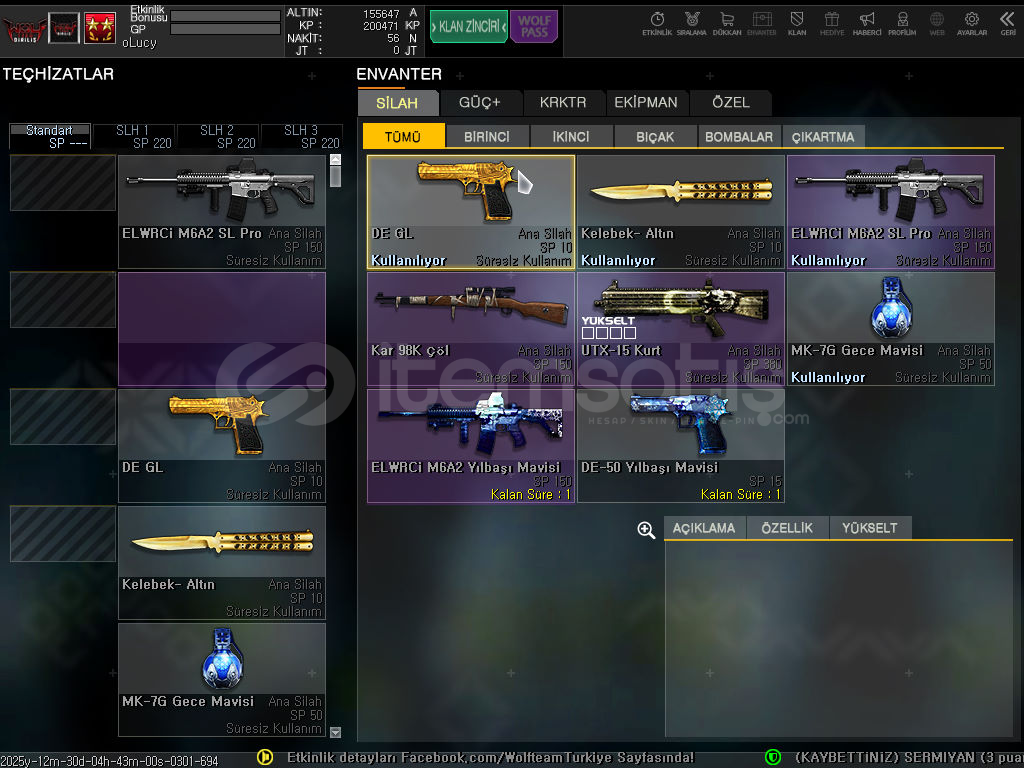The image size is (1024, 768).
Task: Click the KP balance value 200471
Action: tap(381, 26)
